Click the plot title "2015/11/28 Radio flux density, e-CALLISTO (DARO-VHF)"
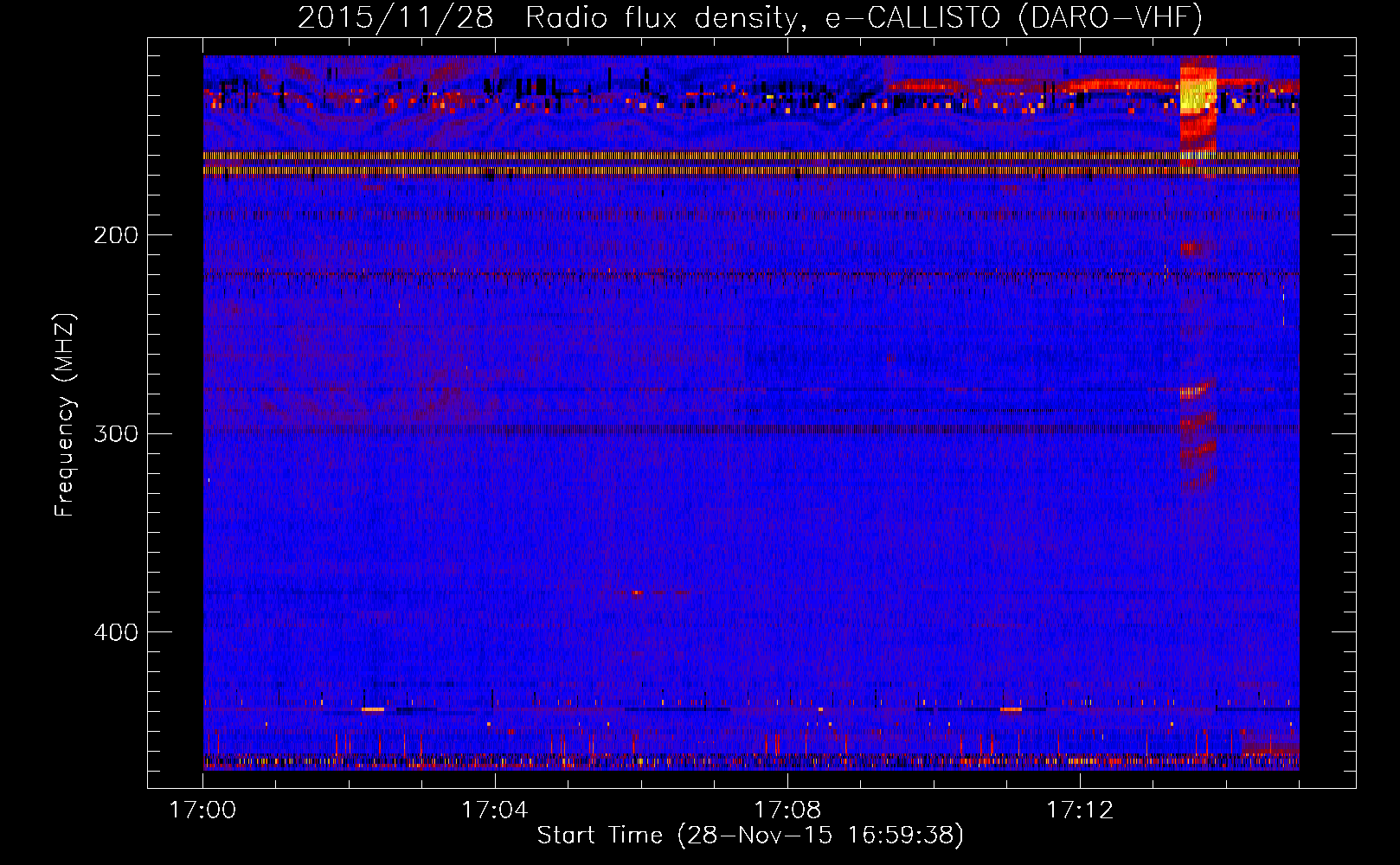The height and width of the screenshot is (865, 1400). 750,17
